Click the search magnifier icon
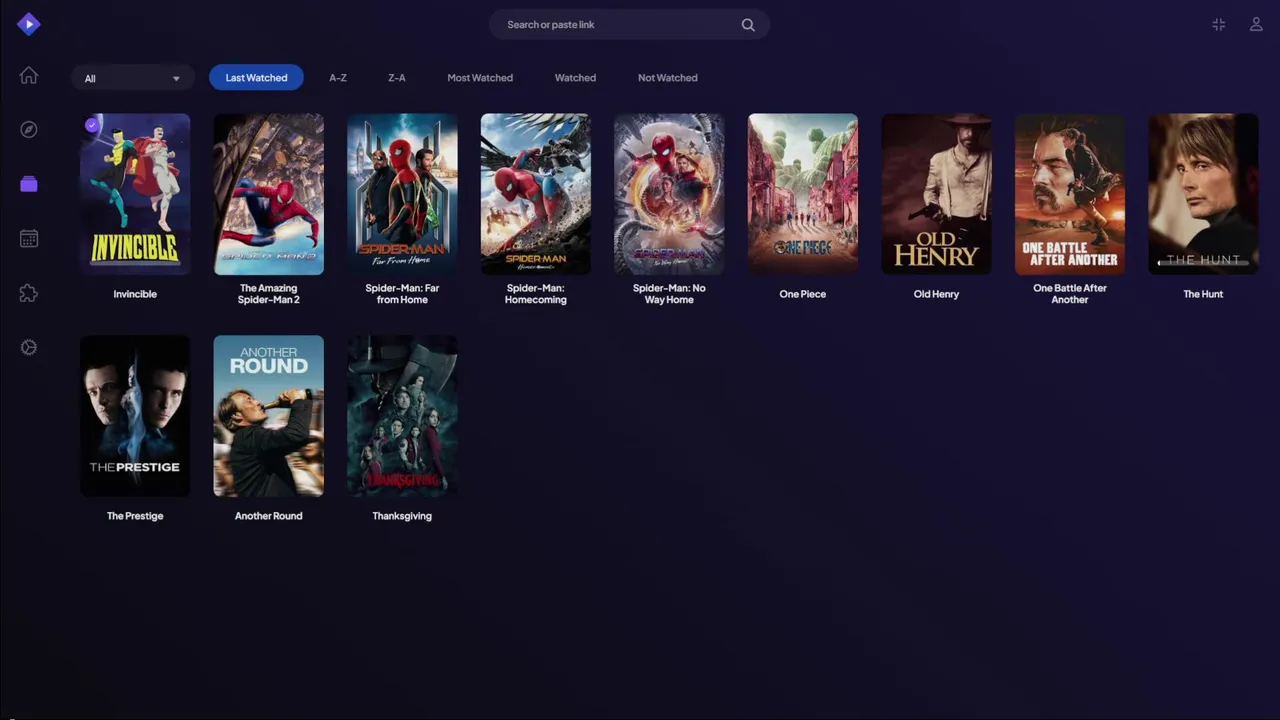 pos(748,25)
